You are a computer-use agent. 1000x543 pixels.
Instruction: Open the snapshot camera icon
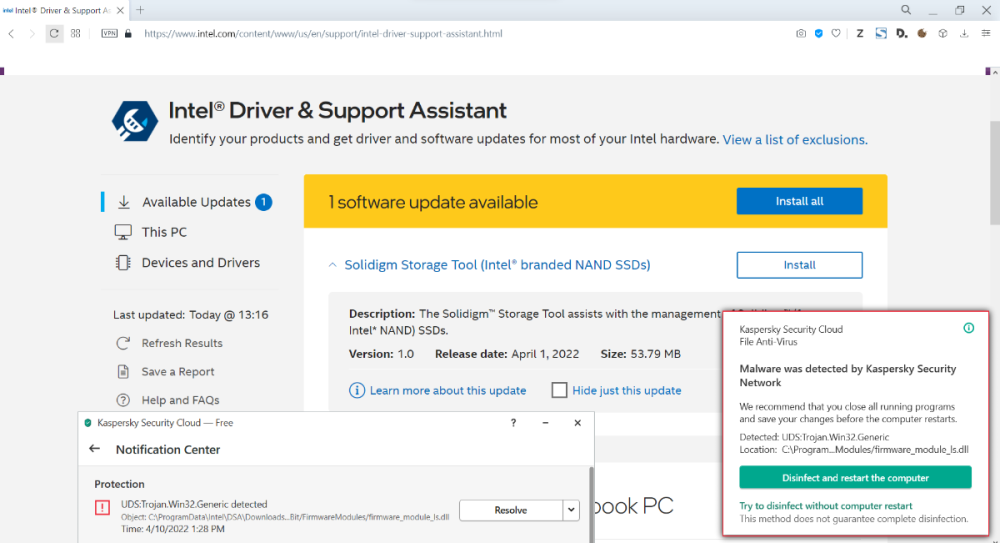tap(801, 34)
